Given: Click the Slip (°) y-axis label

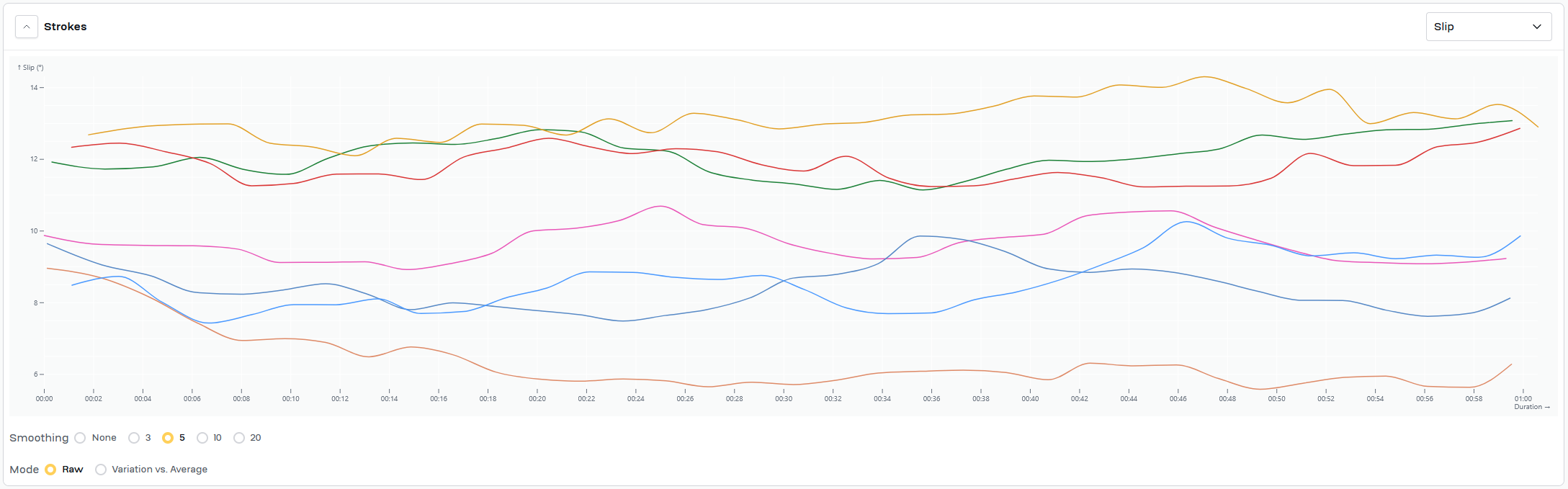Looking at the screenshot, I should 30,68.
